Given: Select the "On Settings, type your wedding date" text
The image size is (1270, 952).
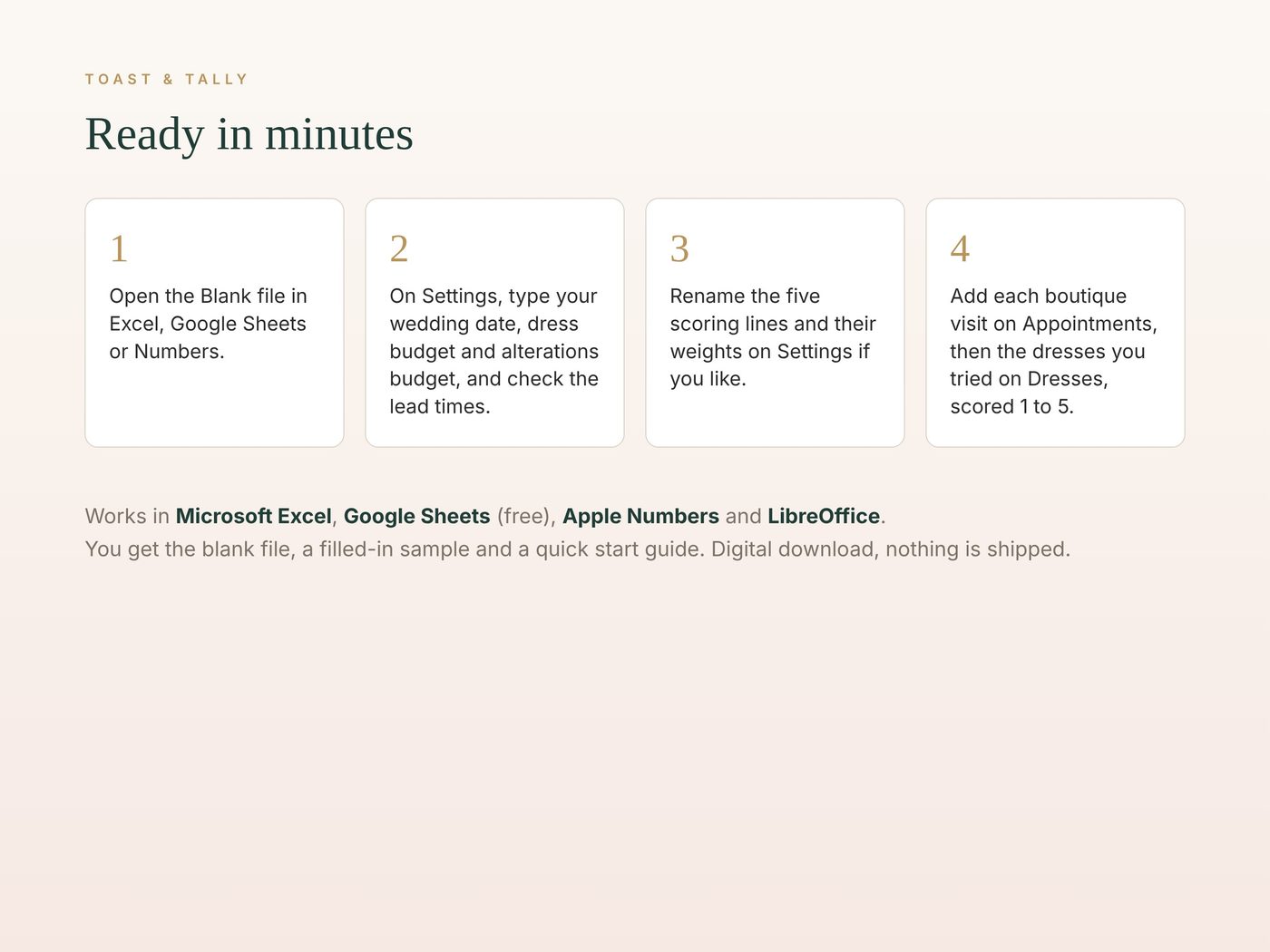Looking at the screenshot, I should [x=494, y=351].
